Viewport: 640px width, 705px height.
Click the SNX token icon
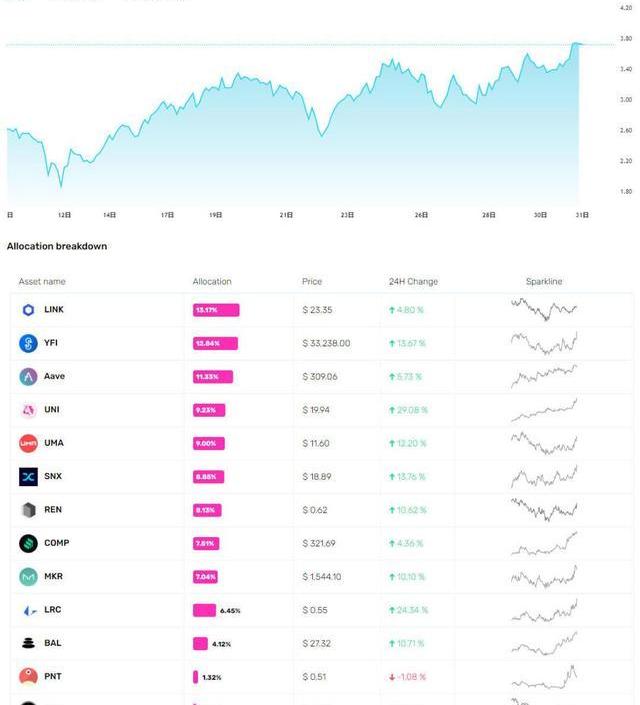coord(28,477)
